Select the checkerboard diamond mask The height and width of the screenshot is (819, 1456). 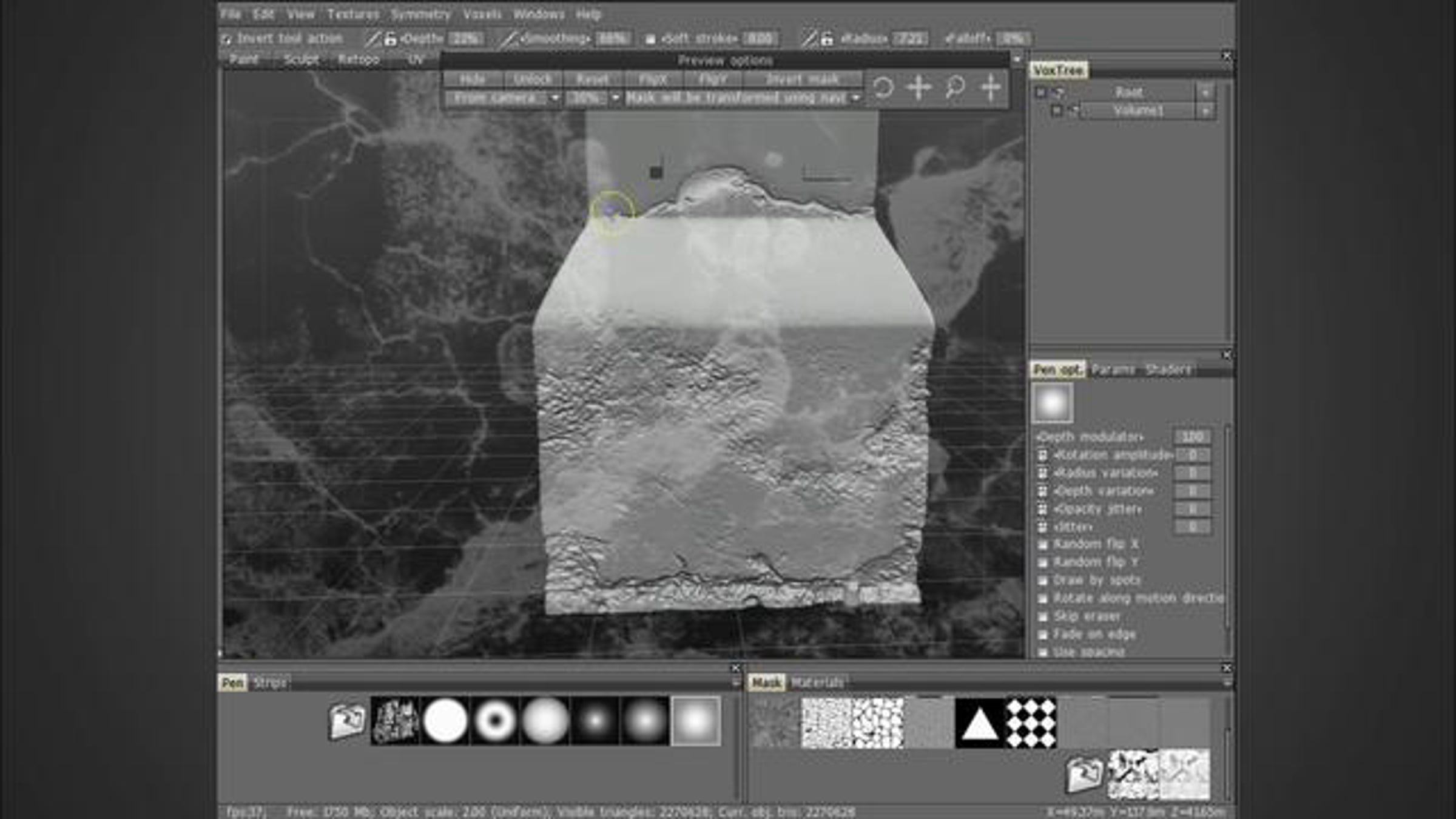(x=1031, y=723)
